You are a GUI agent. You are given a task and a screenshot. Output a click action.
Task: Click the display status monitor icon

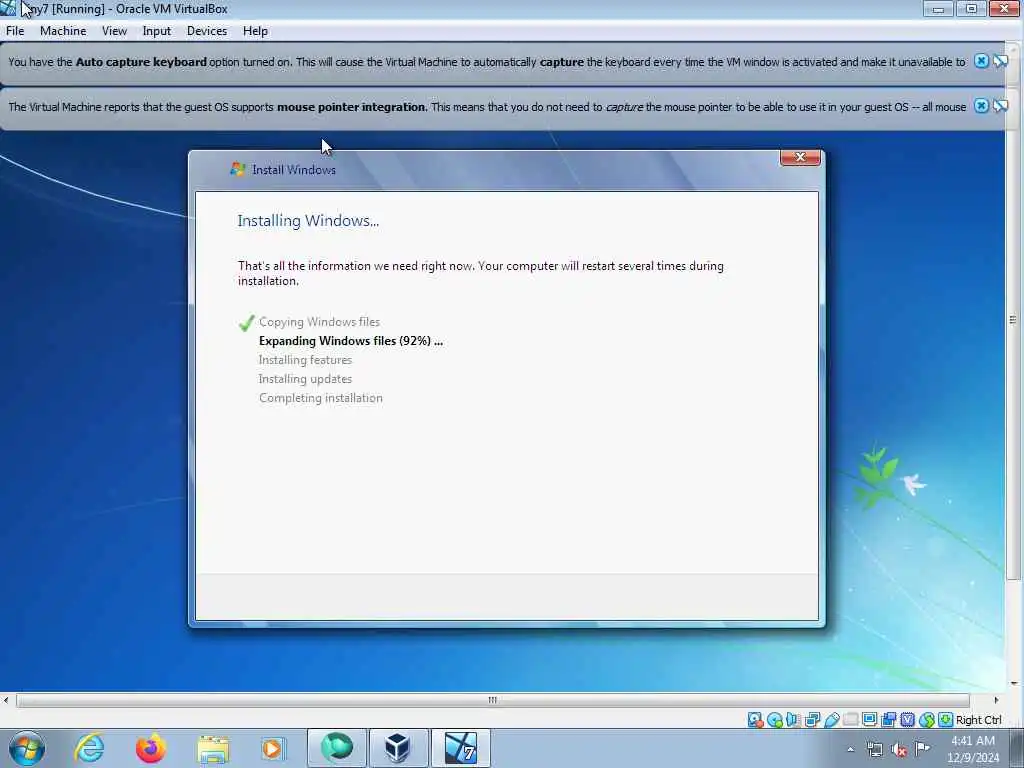point(869,720)
